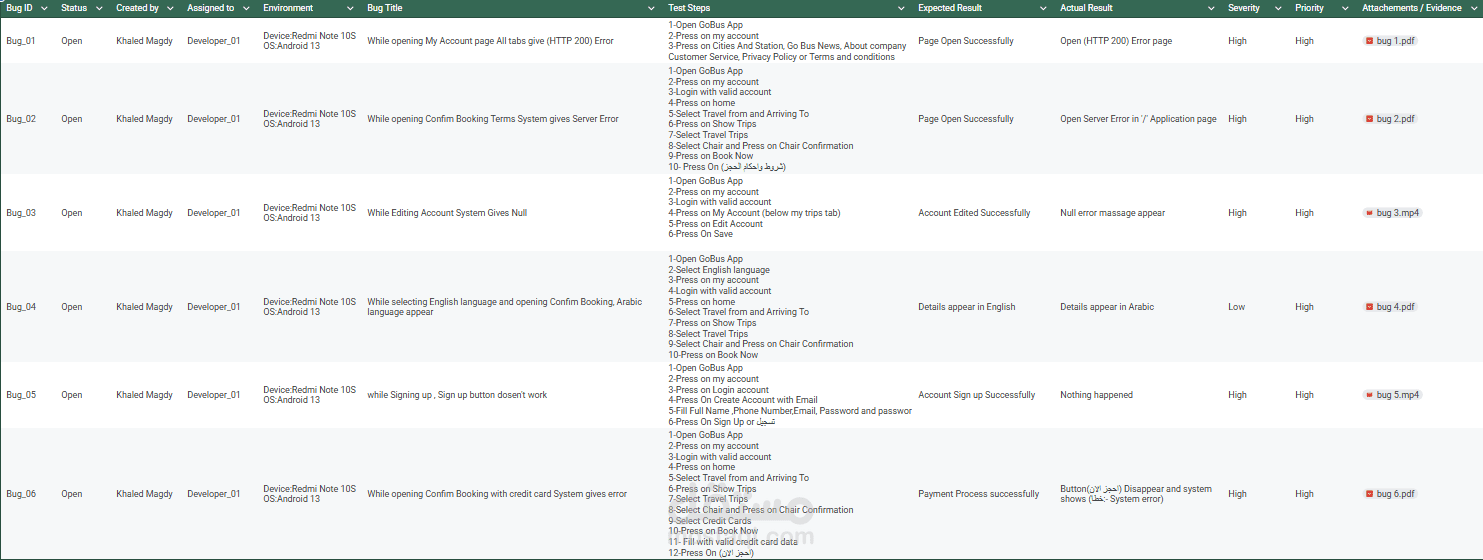Click the PDF icon of bug 1.pdf
1483x560 pixels.
coord(1369,41)
